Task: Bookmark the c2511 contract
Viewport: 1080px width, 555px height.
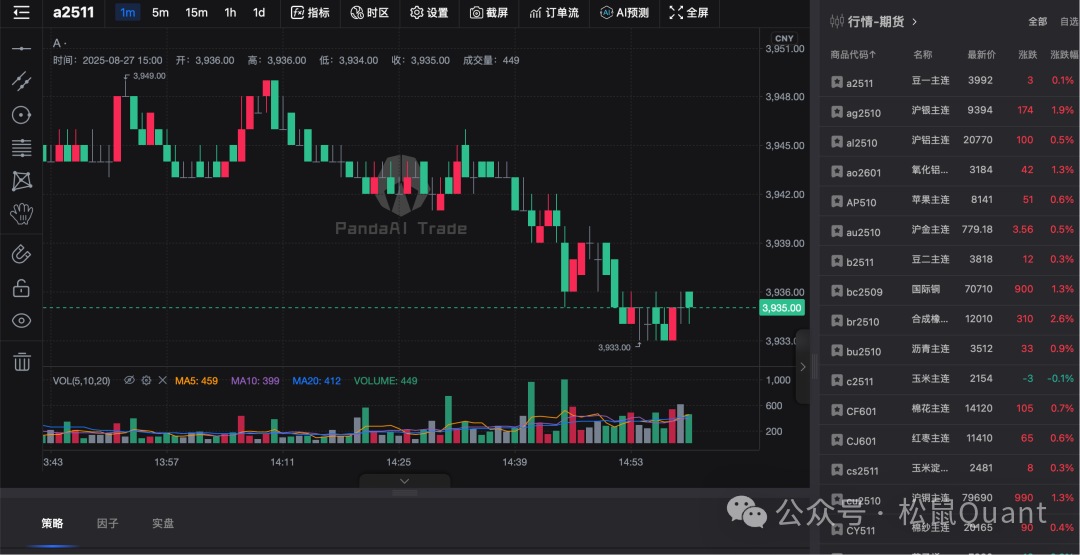Action: pos(836,381)
